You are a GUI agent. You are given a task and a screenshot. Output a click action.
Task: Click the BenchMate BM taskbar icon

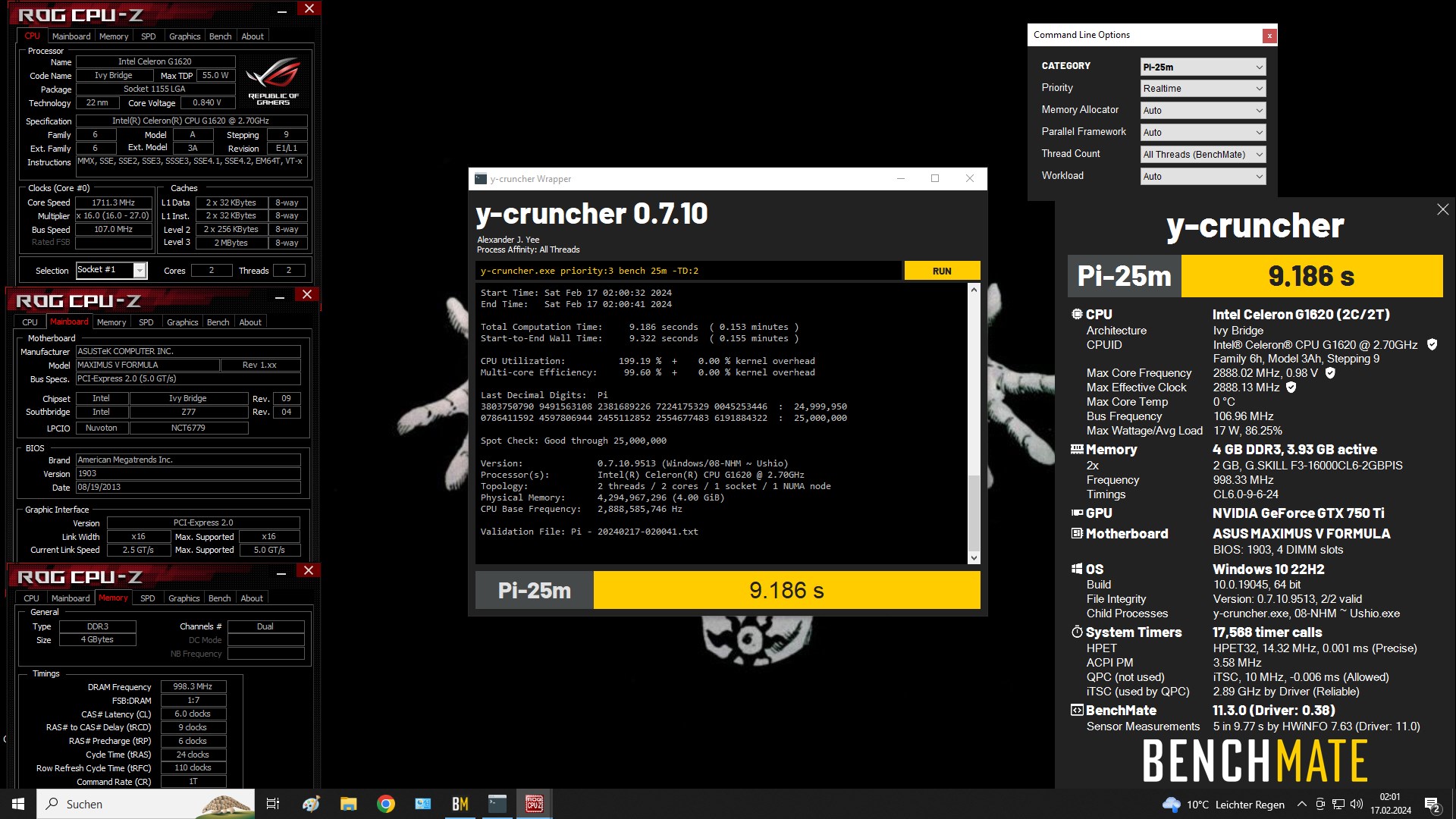[460, 804]
